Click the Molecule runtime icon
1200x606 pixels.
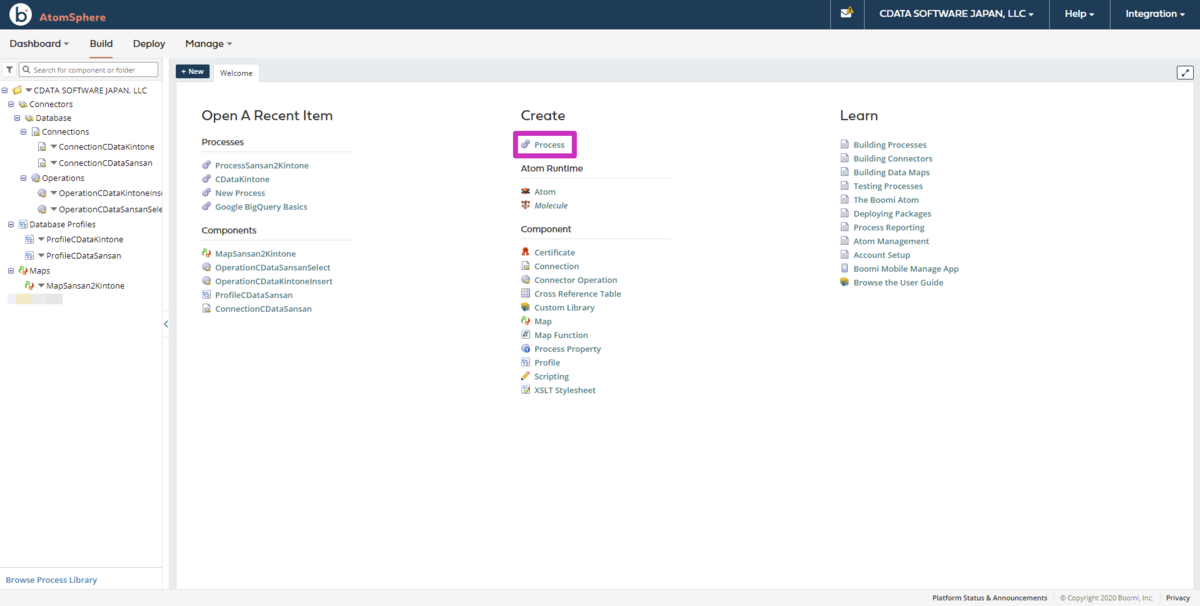(525, 206)
